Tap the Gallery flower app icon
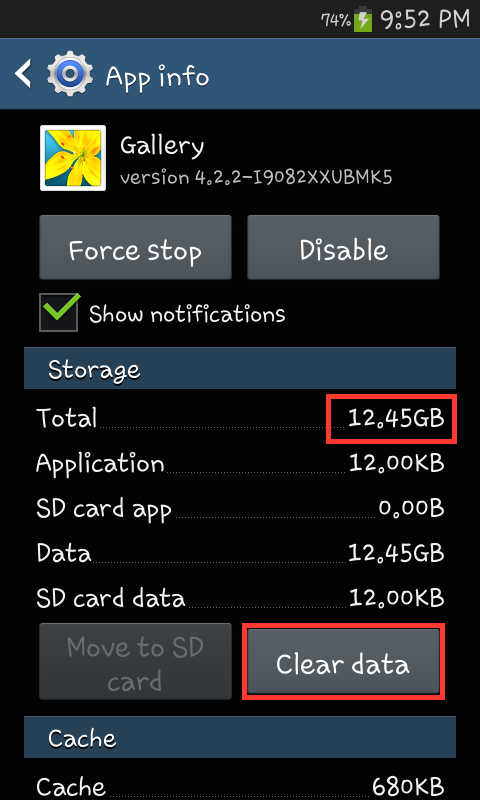The image size is (480, 800). 73,158
